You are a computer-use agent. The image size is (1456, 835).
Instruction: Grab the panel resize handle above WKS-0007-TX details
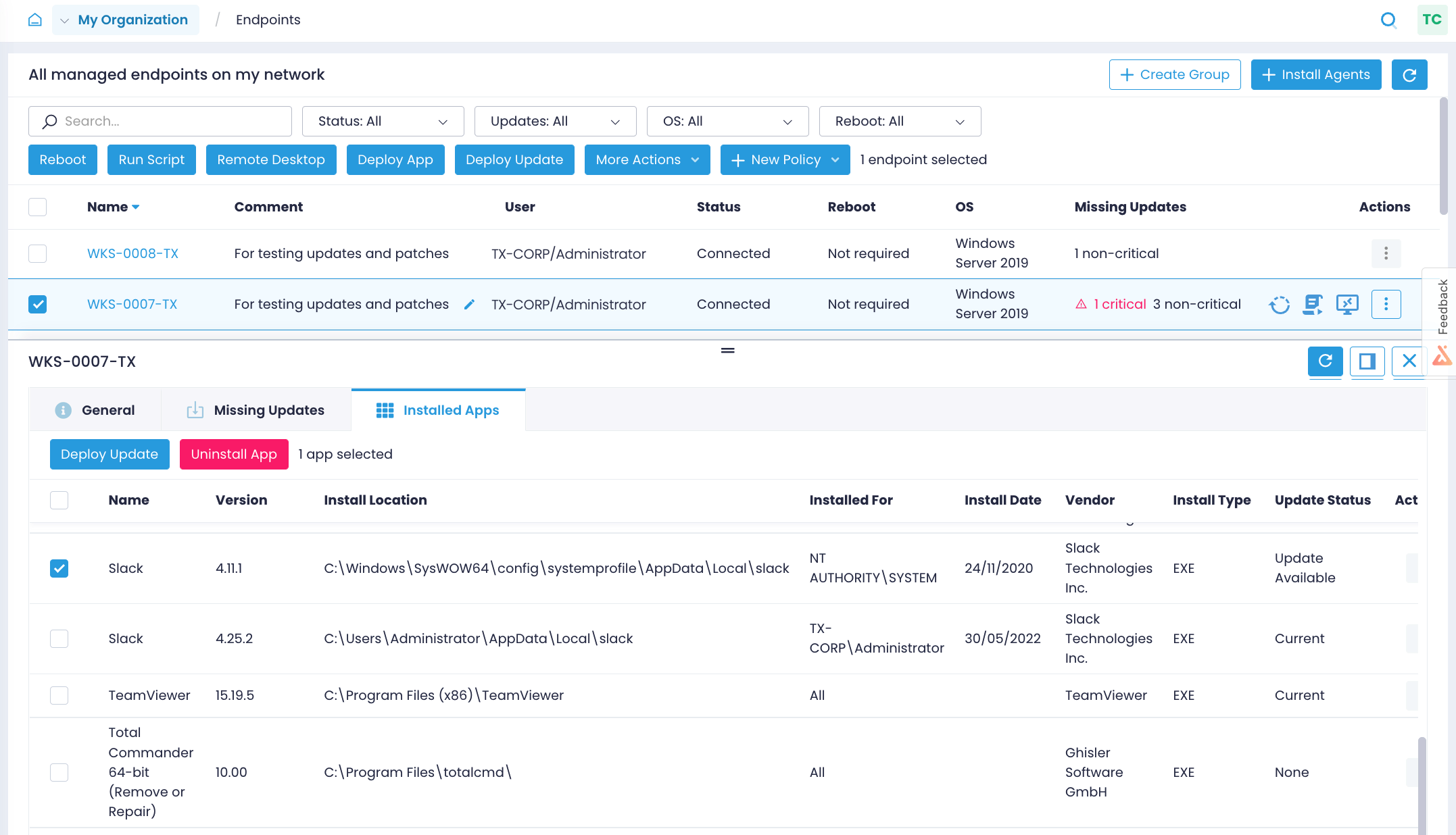(x=727, y=351)
